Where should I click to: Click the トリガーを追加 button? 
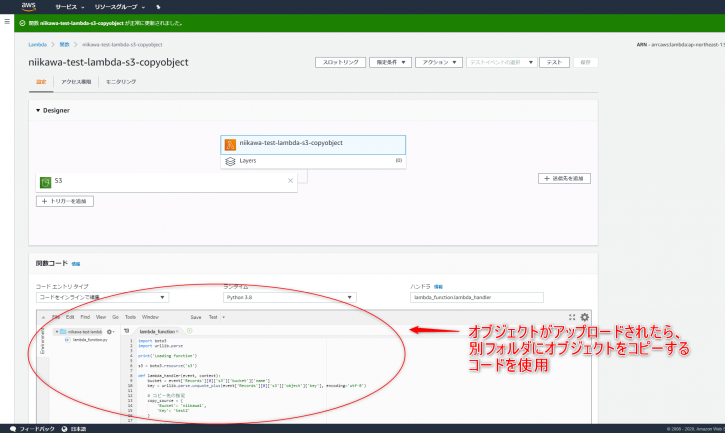(x=65, y=201)
